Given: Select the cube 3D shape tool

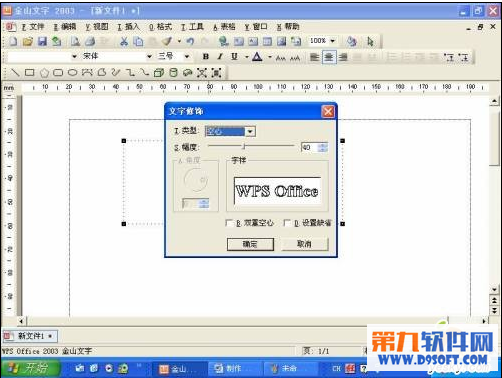Looking at the screenshot, I should coord(159,72).
